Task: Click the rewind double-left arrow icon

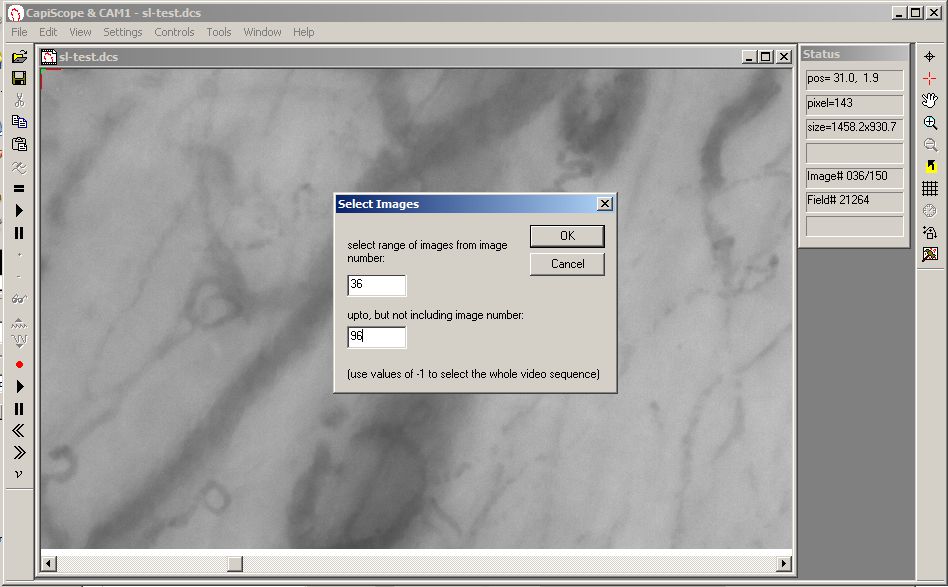Action: point(19,430)
